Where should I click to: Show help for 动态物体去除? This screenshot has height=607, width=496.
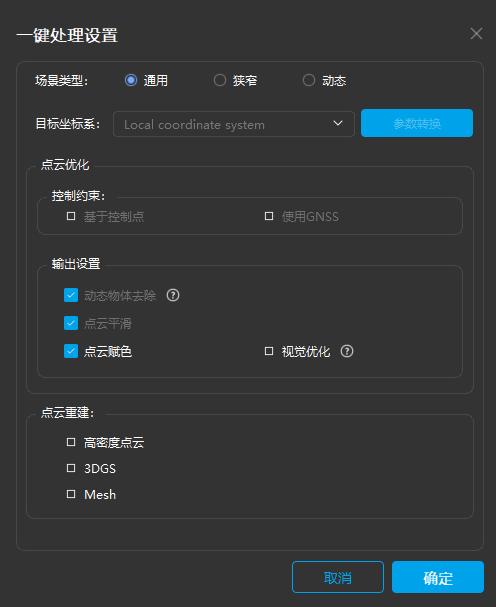[173, 295]
